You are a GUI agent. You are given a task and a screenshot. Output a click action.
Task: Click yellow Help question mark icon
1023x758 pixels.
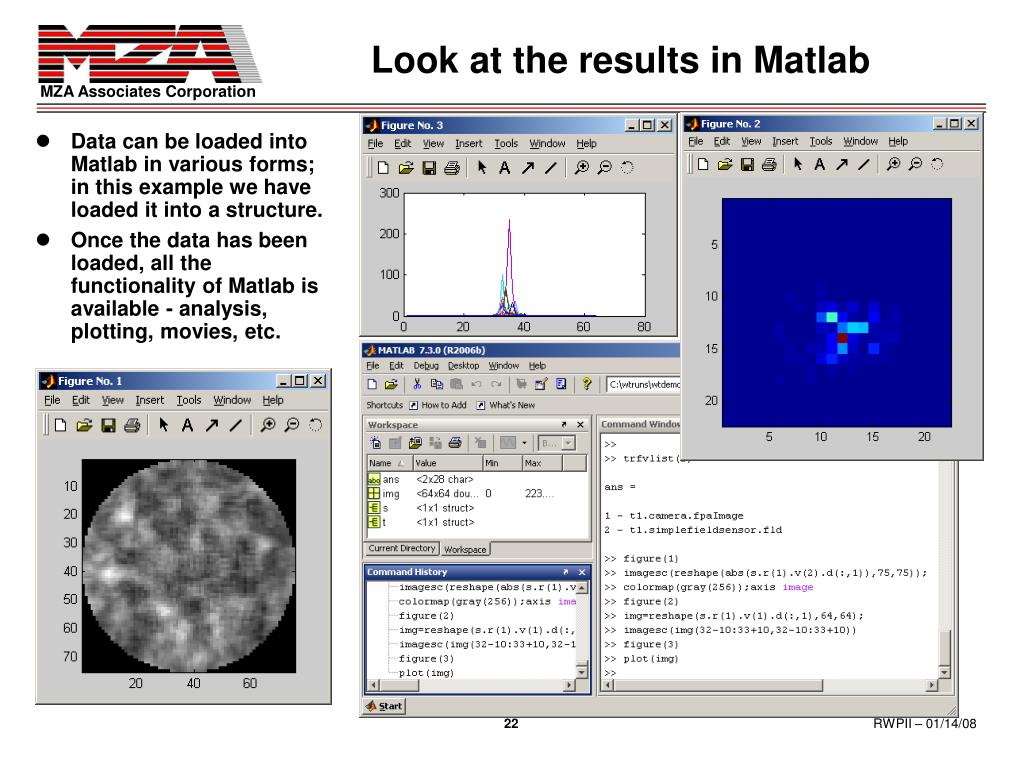tap(587, 384)
